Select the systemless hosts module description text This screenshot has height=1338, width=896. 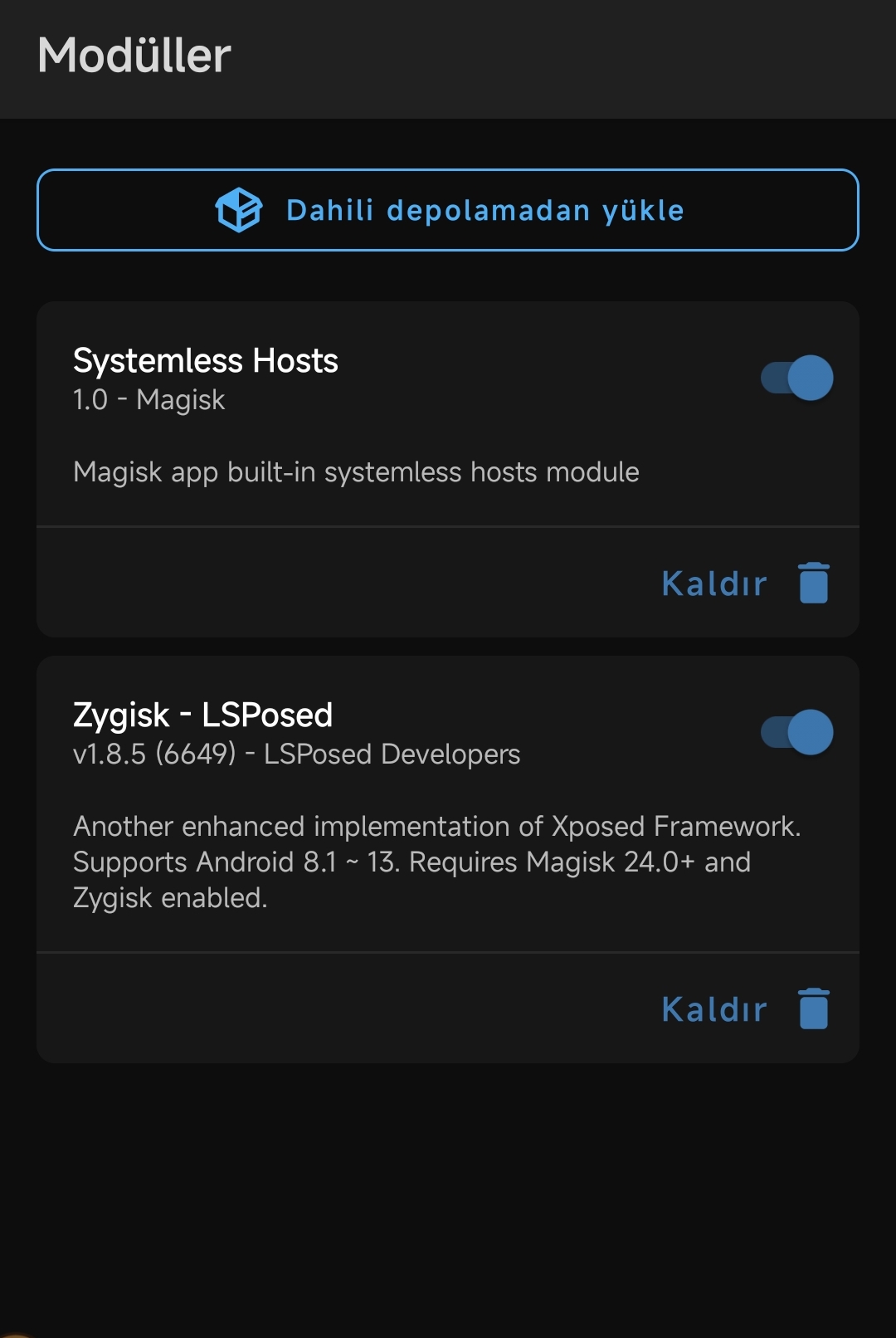356,472
